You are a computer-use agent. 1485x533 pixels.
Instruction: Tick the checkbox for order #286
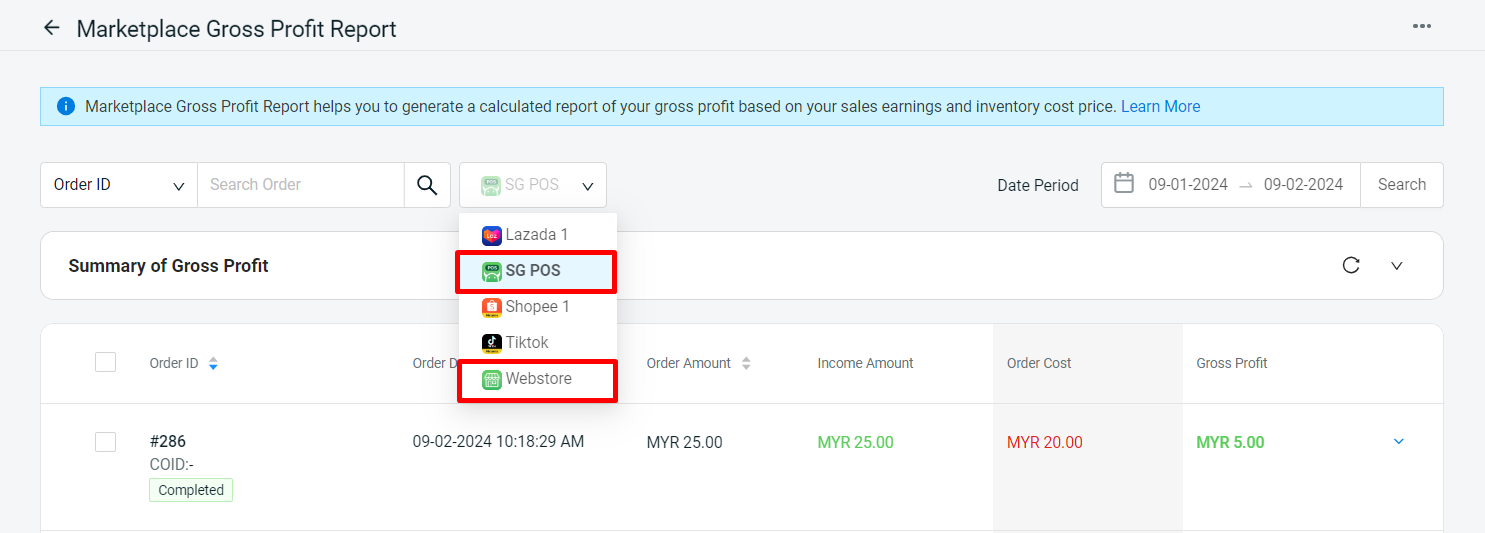click(105, 442)
